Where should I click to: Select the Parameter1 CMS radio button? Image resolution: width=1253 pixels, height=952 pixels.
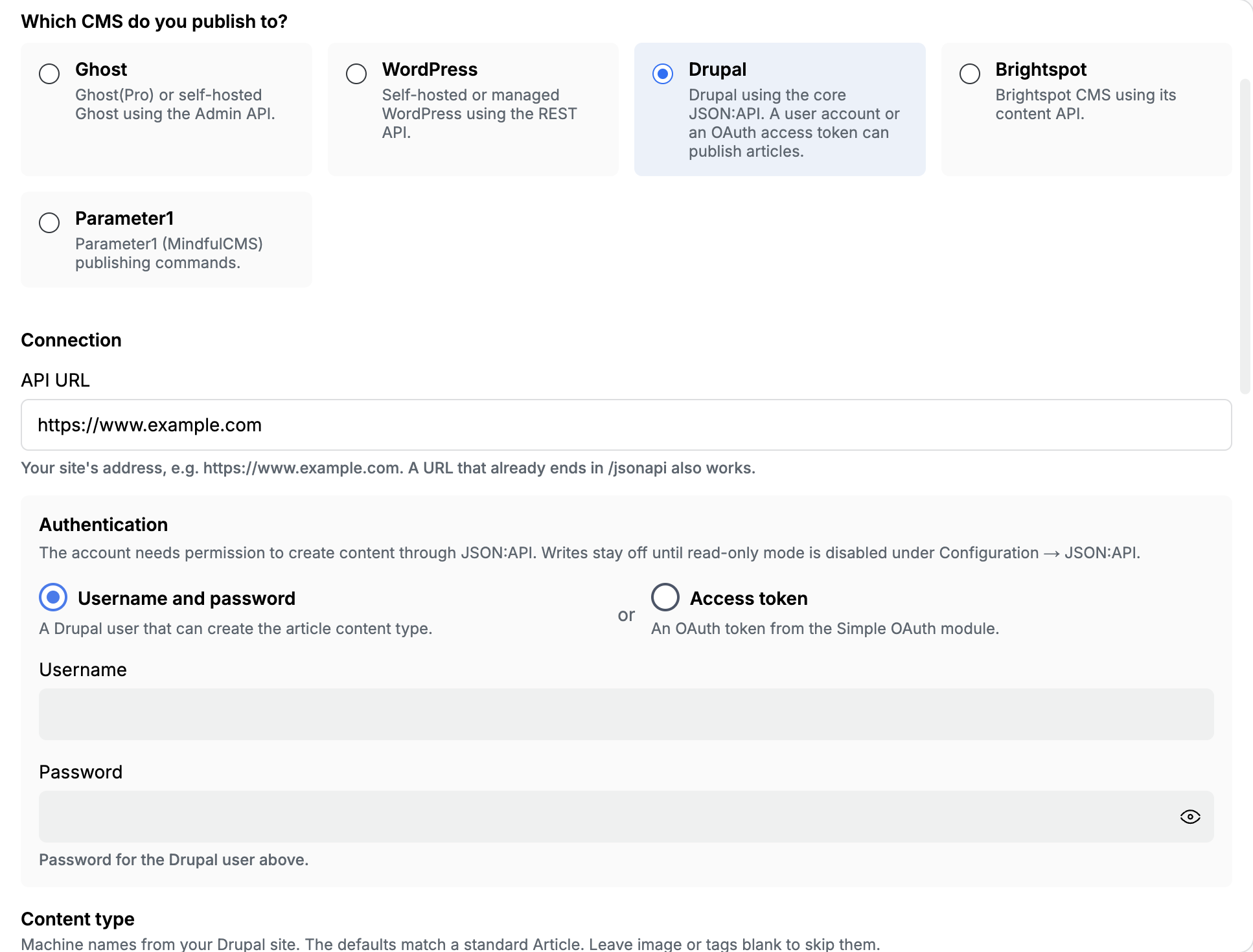point(49,223)
